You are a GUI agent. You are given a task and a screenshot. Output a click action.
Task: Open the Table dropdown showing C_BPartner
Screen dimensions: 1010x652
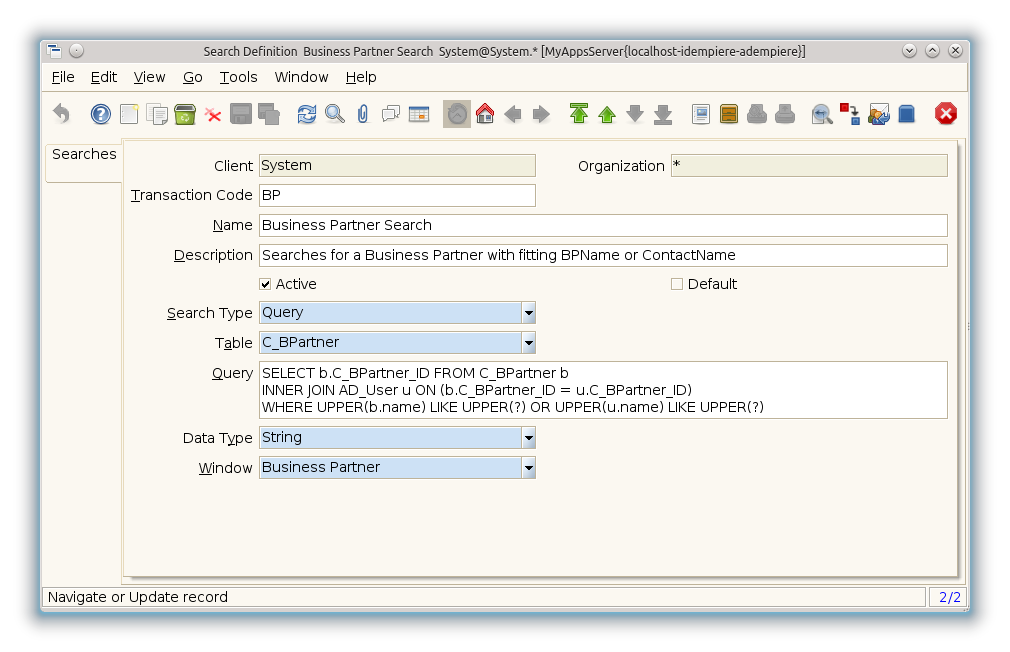click(528, 343)
